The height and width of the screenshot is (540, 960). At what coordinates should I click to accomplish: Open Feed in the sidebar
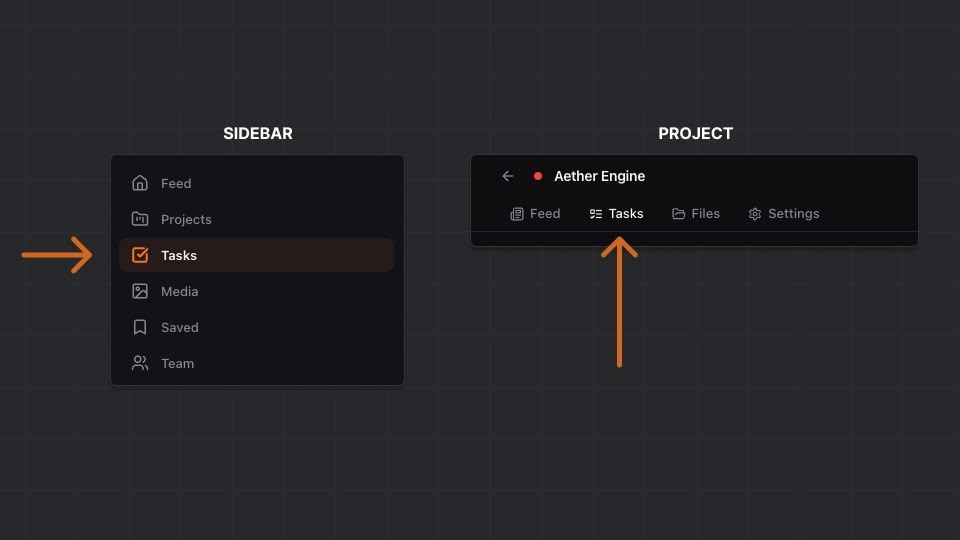point(257,183)
